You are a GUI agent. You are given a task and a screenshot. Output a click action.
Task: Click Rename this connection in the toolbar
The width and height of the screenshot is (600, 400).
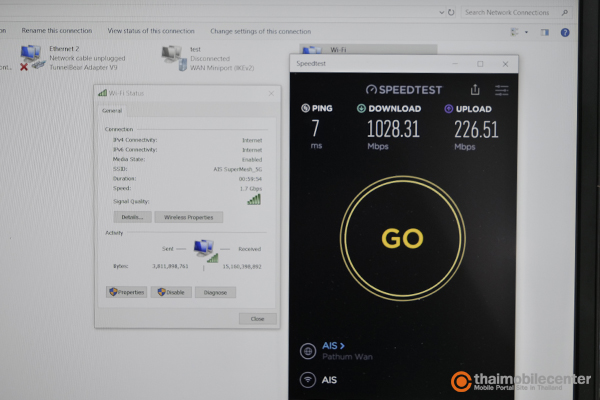point(57,31)
